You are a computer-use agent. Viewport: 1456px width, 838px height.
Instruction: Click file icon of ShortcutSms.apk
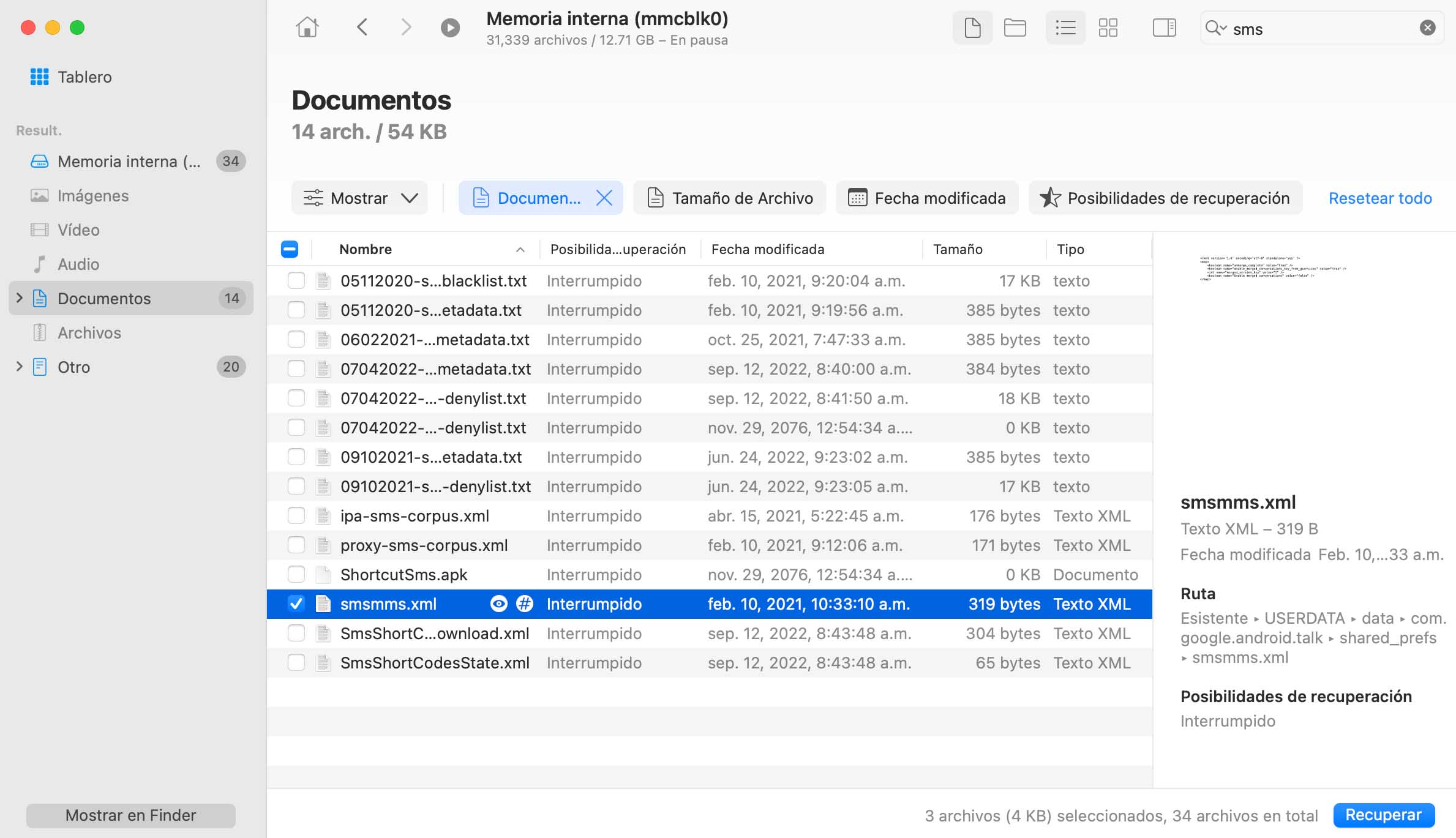point(323,575)
